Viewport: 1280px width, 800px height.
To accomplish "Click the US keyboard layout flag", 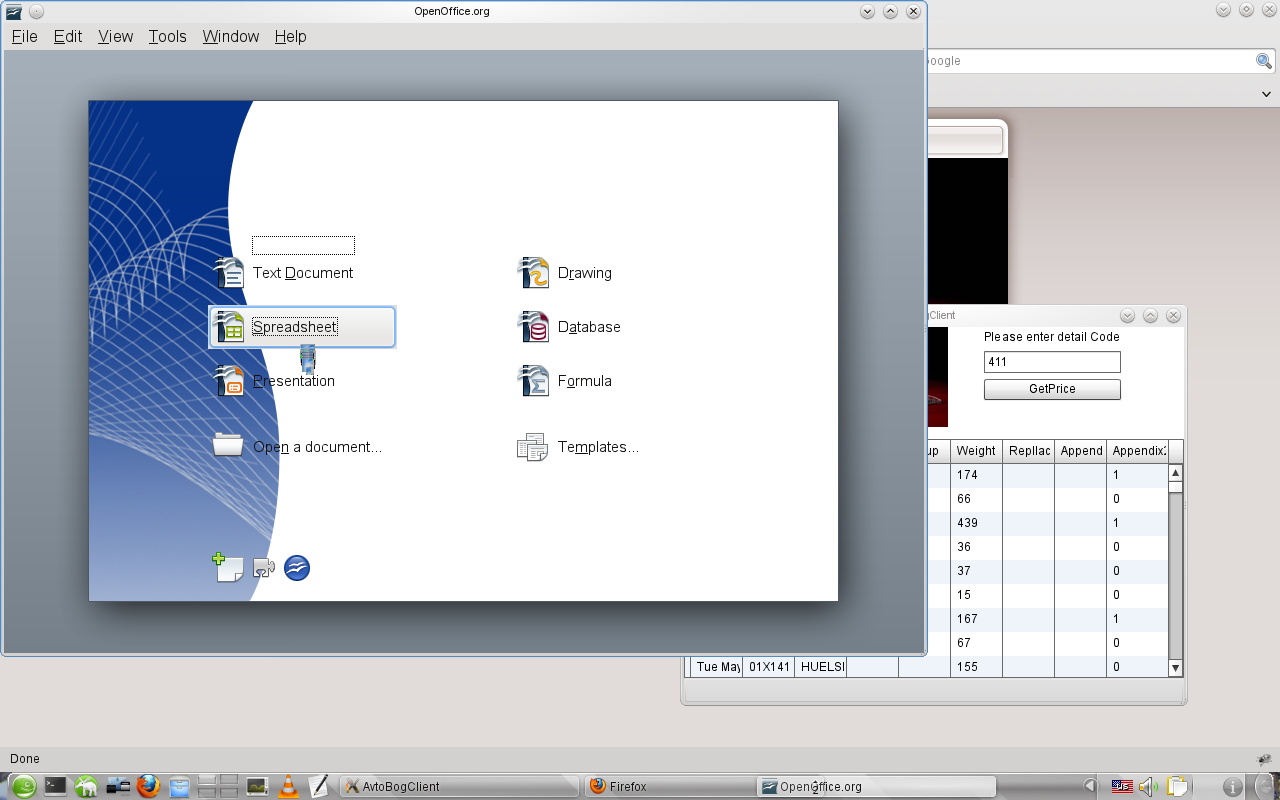I will (x=1122, y=787).
